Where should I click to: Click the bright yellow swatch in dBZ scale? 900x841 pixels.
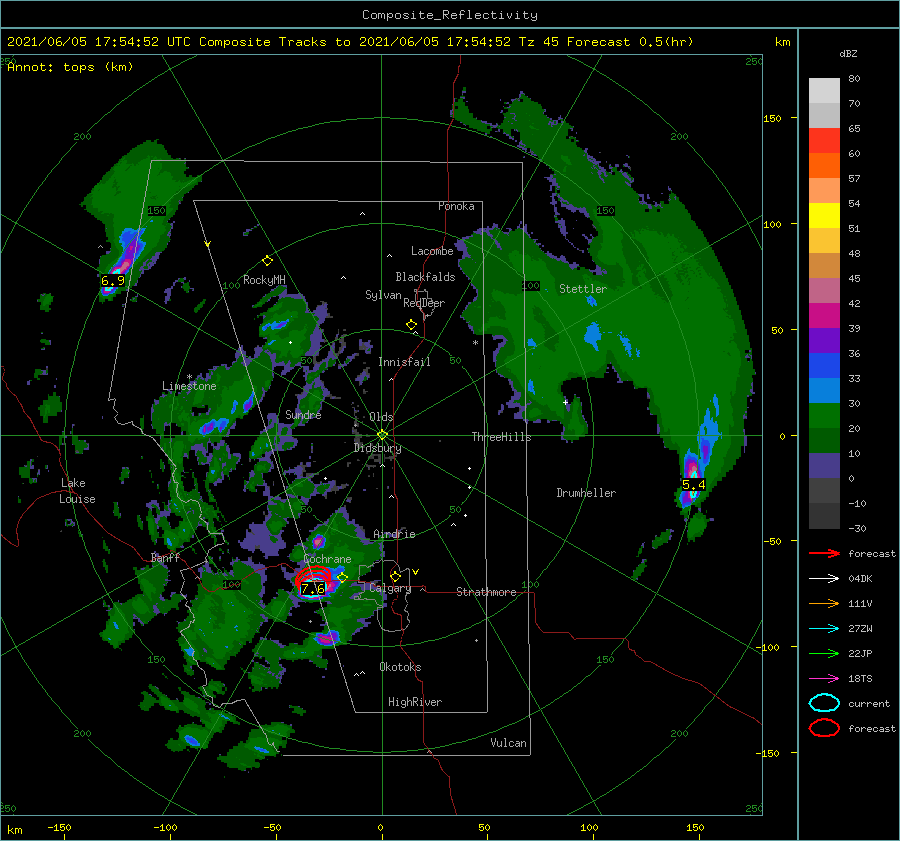point(824,215)
